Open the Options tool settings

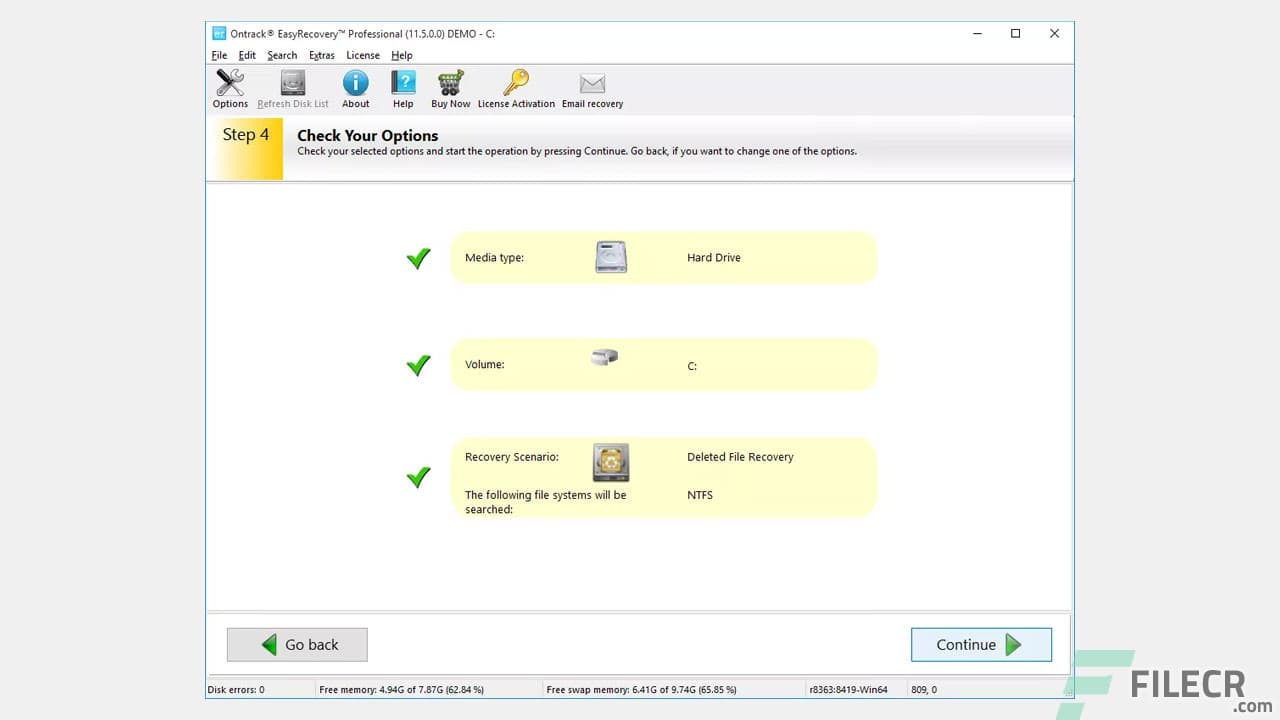coord(229,89)
